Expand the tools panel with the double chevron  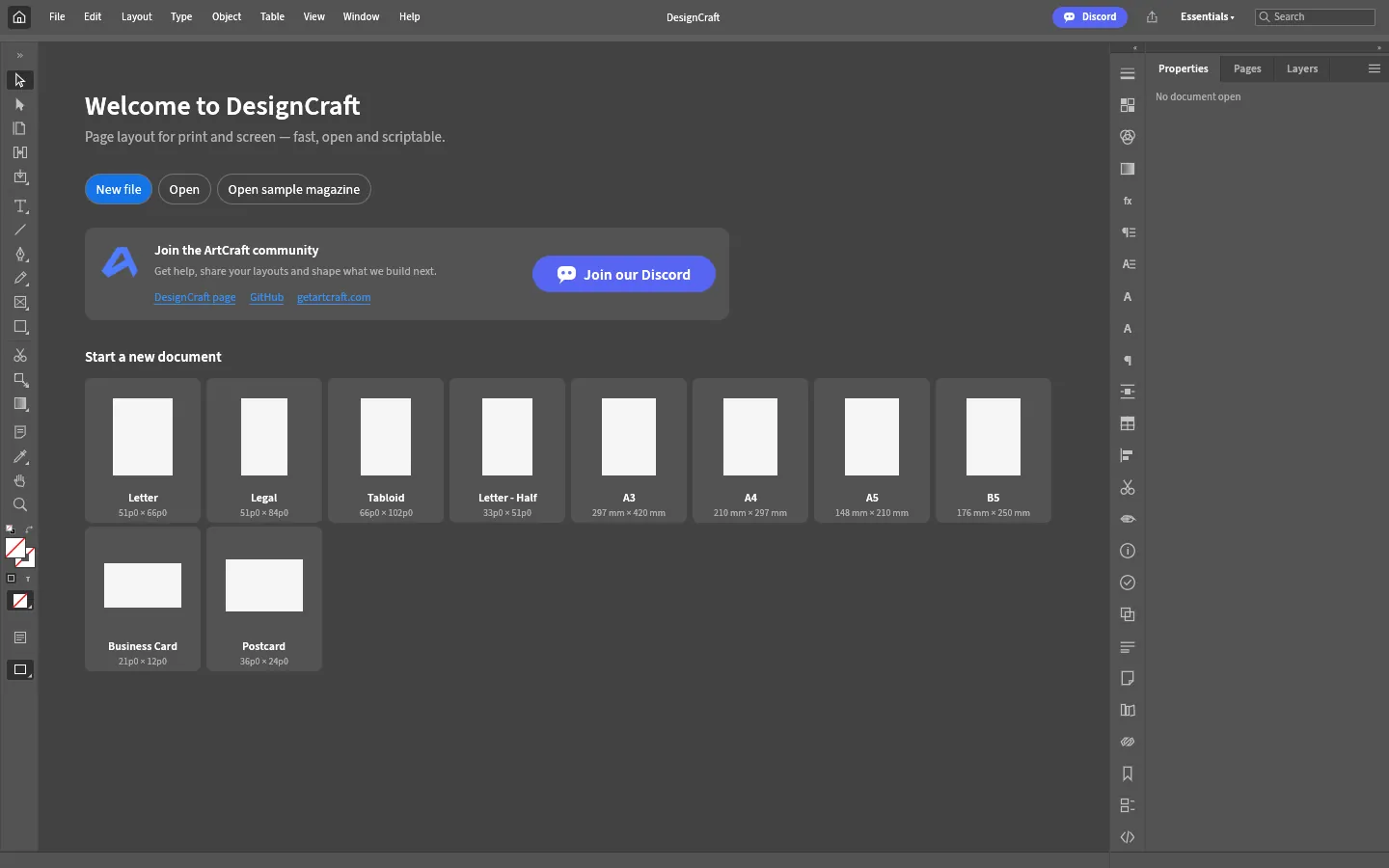19,55
